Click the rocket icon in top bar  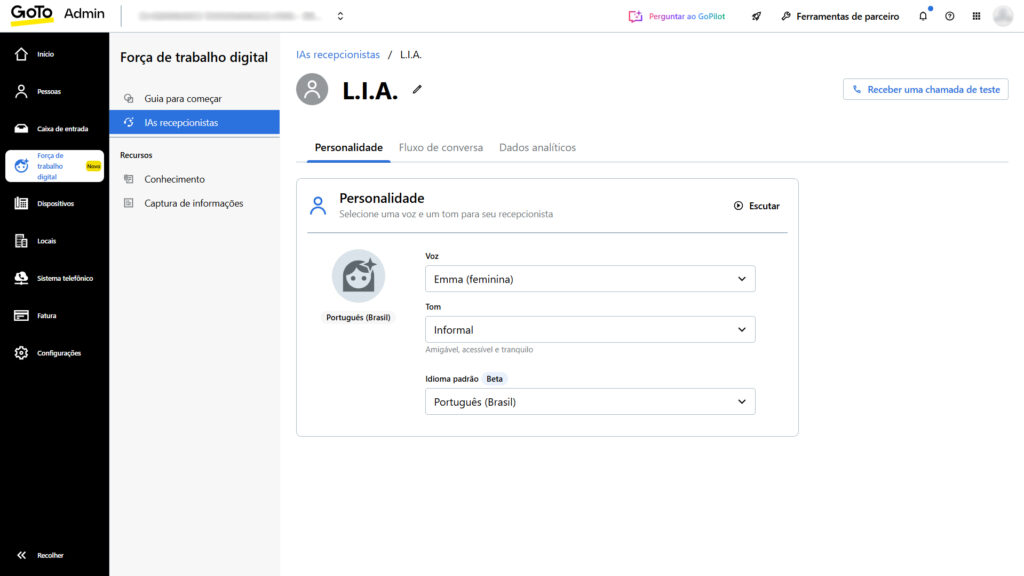coord(757,16)
